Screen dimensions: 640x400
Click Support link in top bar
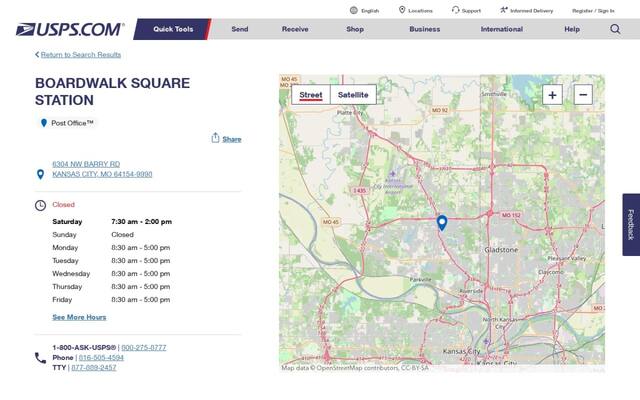click(x=471, y=11)
